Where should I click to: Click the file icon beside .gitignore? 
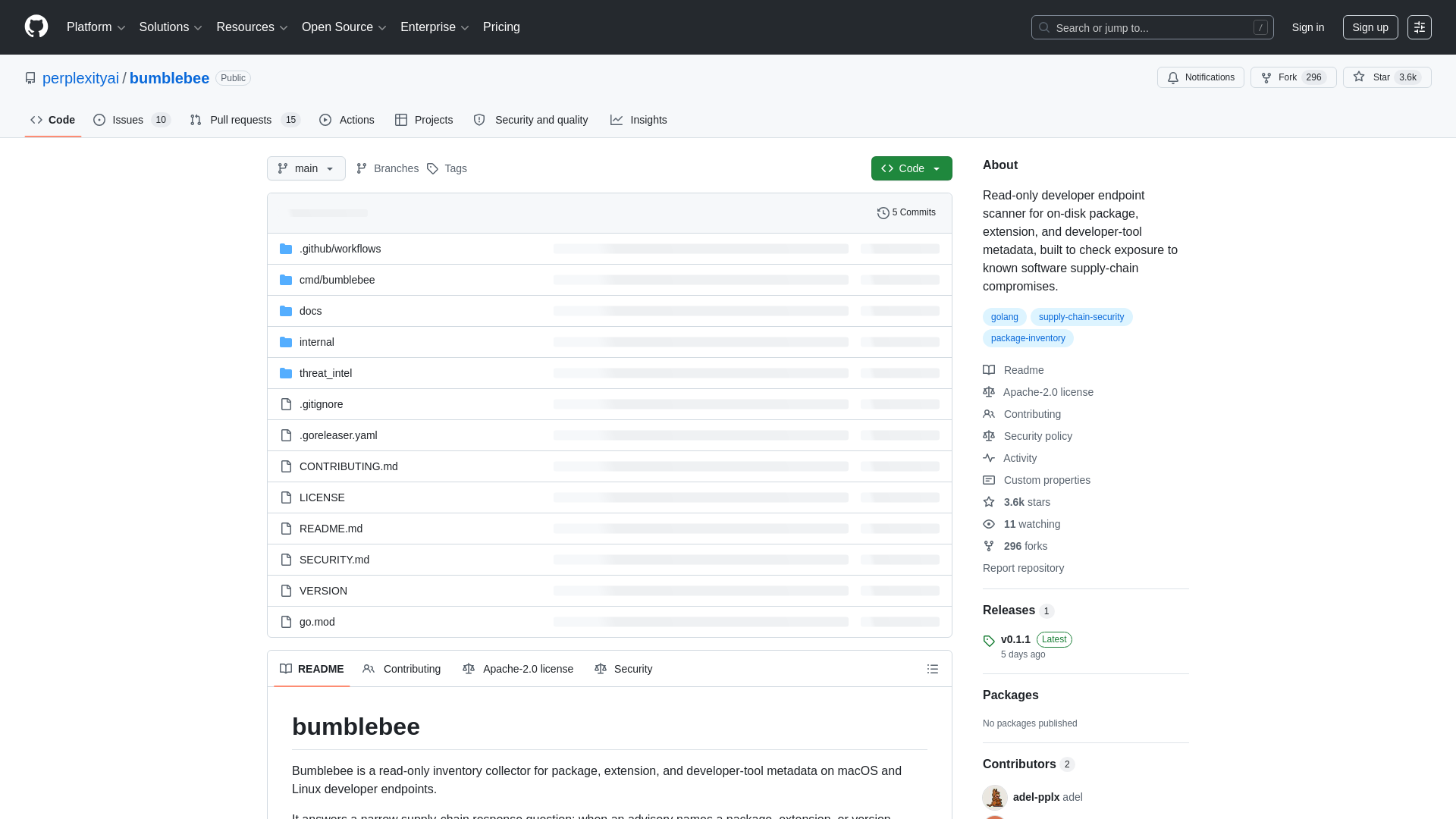coord(286,404)
